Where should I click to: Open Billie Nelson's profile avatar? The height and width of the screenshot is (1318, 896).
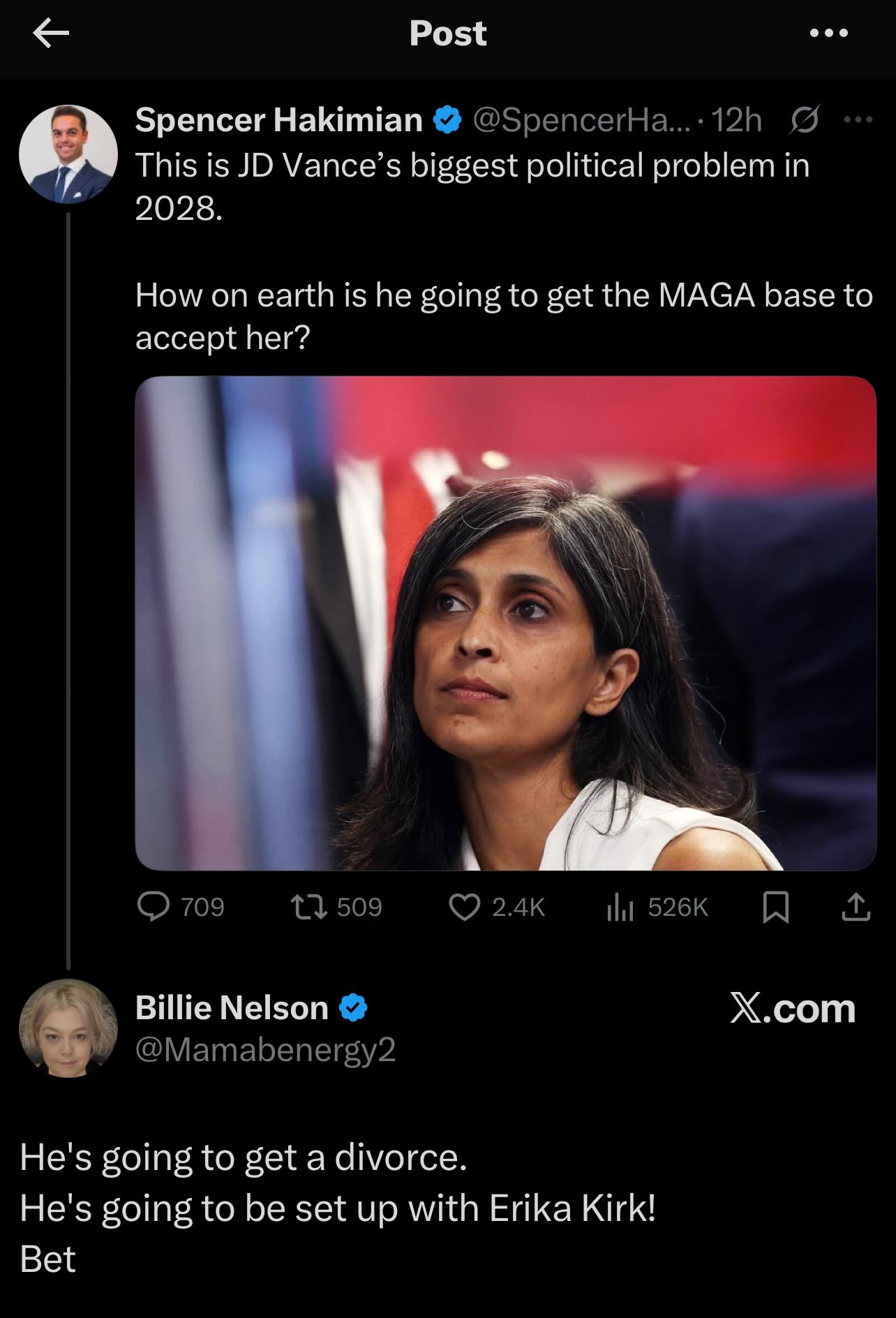pyautogui.click(x=68, y=1028)
